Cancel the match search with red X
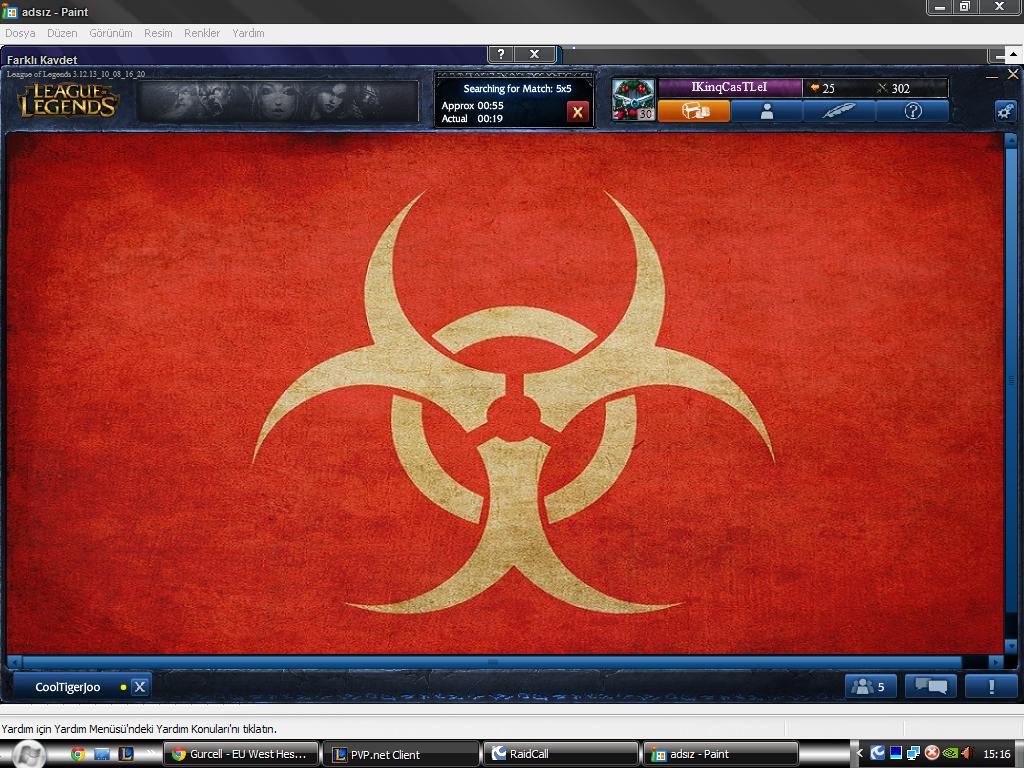 (x=577, y=112)
